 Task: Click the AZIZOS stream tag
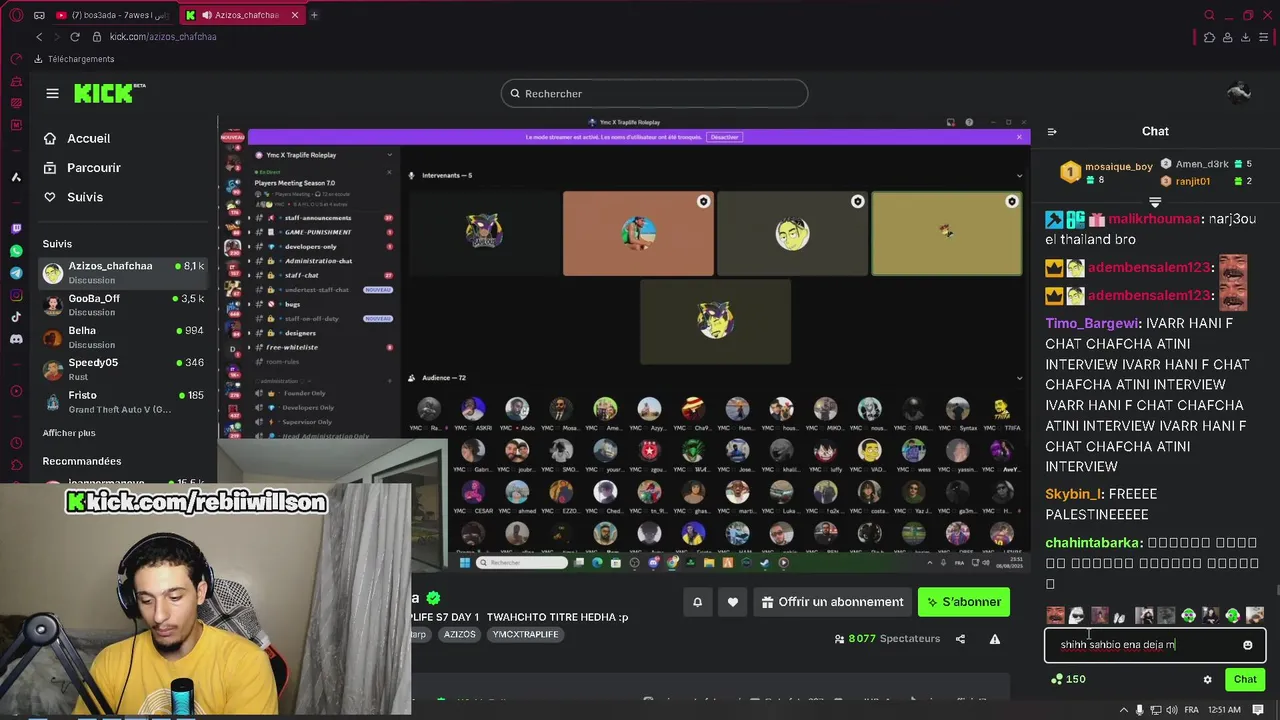[x=460, y=634]
